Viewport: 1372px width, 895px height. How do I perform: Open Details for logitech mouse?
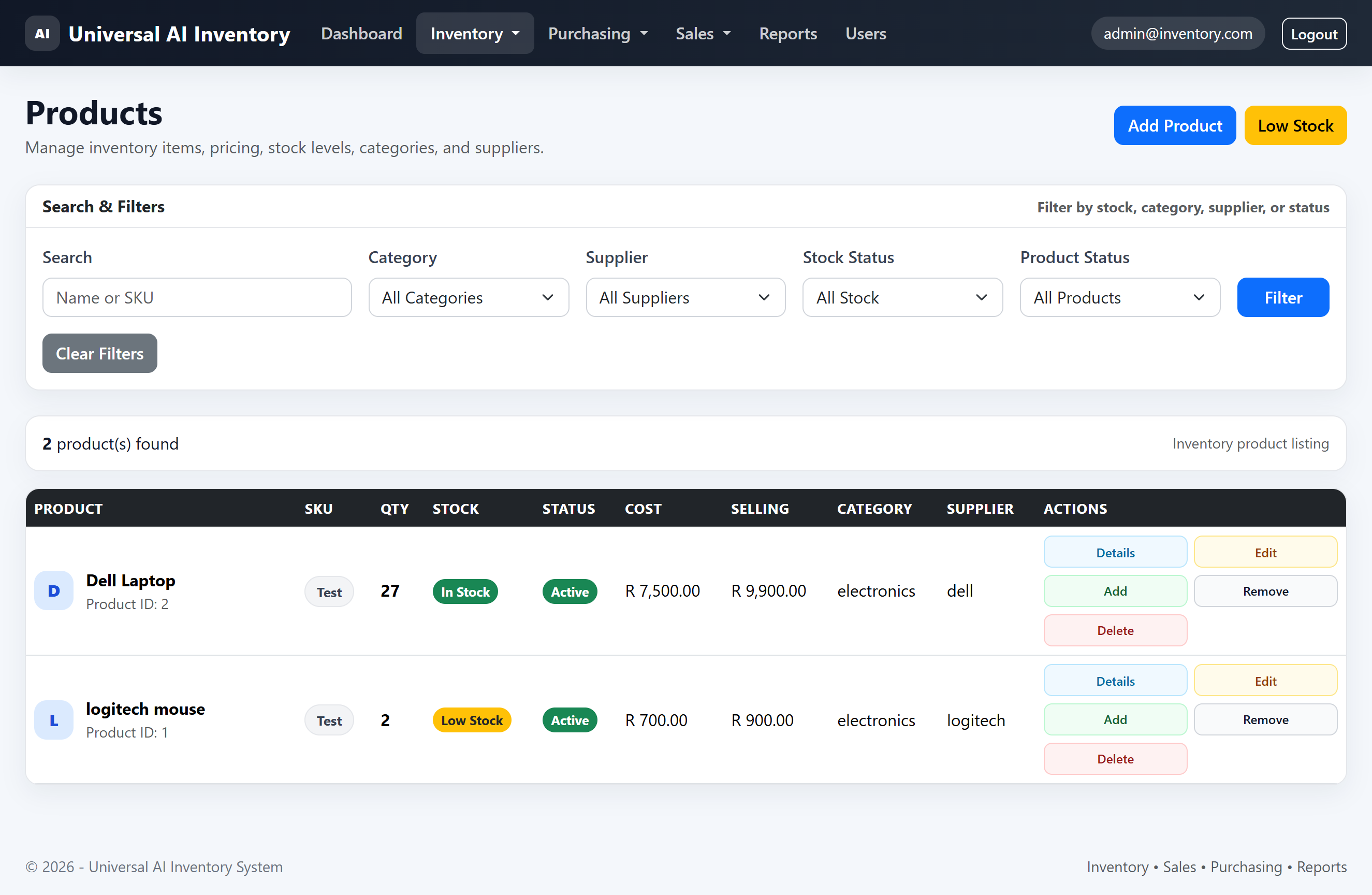(1115, 681)
